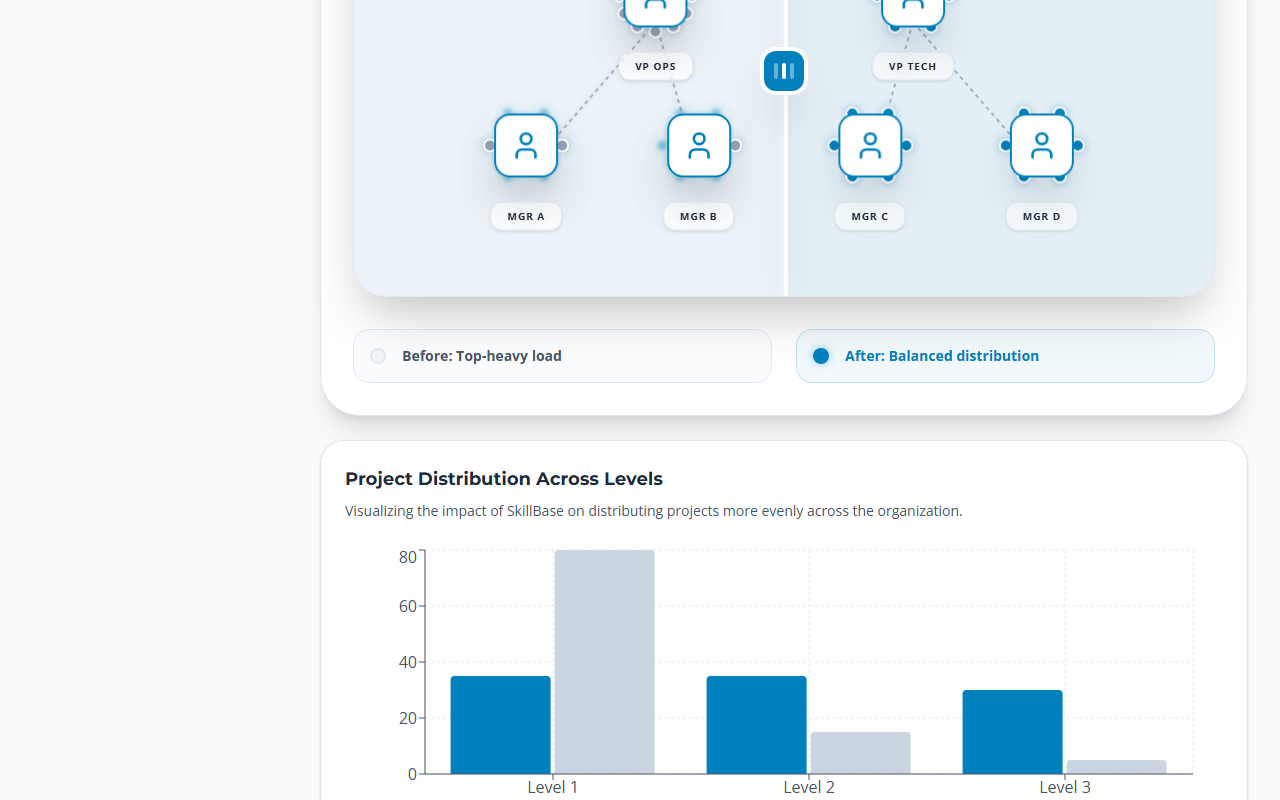The height and width of the screenshot is (800, 1280).
Task: Click the 'Project Distribution Across Levels' heading
Action: 503,479
